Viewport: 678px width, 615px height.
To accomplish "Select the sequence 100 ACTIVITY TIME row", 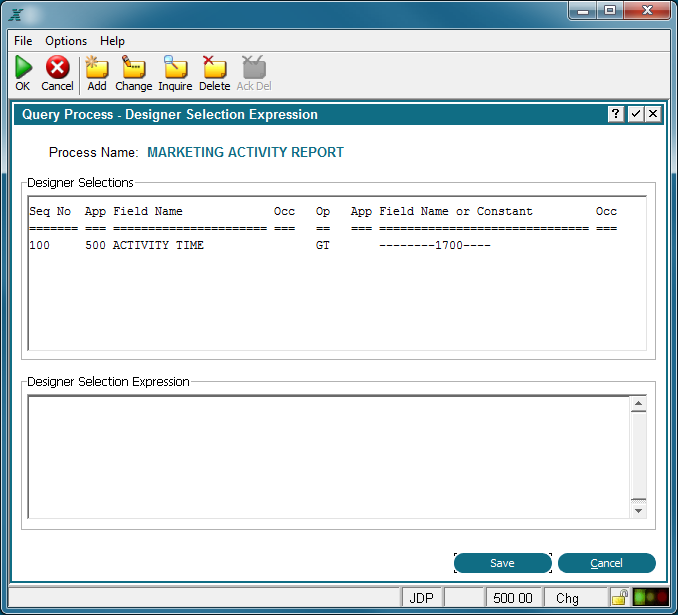I will [x=337, y=245].
